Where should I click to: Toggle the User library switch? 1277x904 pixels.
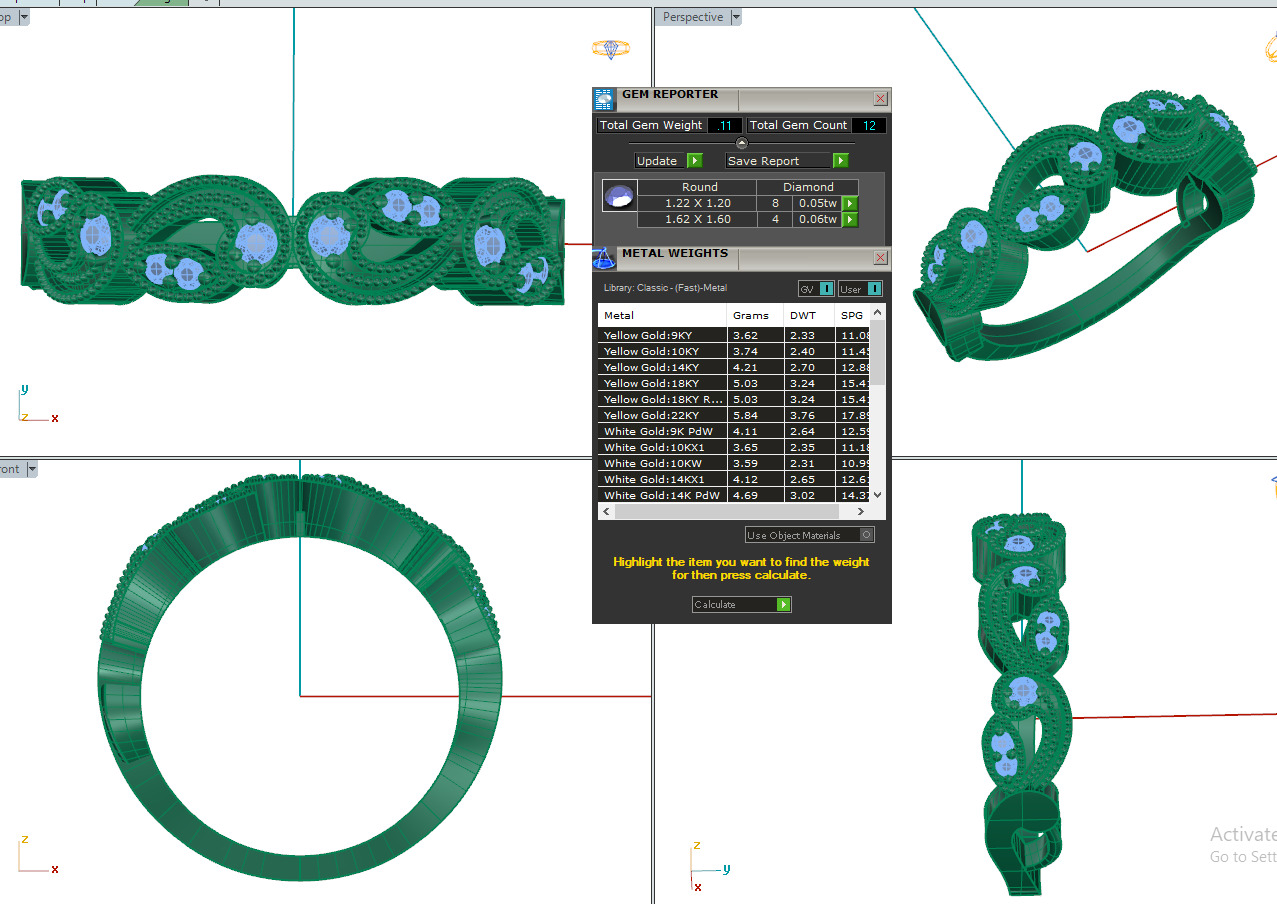coord(860,289)
